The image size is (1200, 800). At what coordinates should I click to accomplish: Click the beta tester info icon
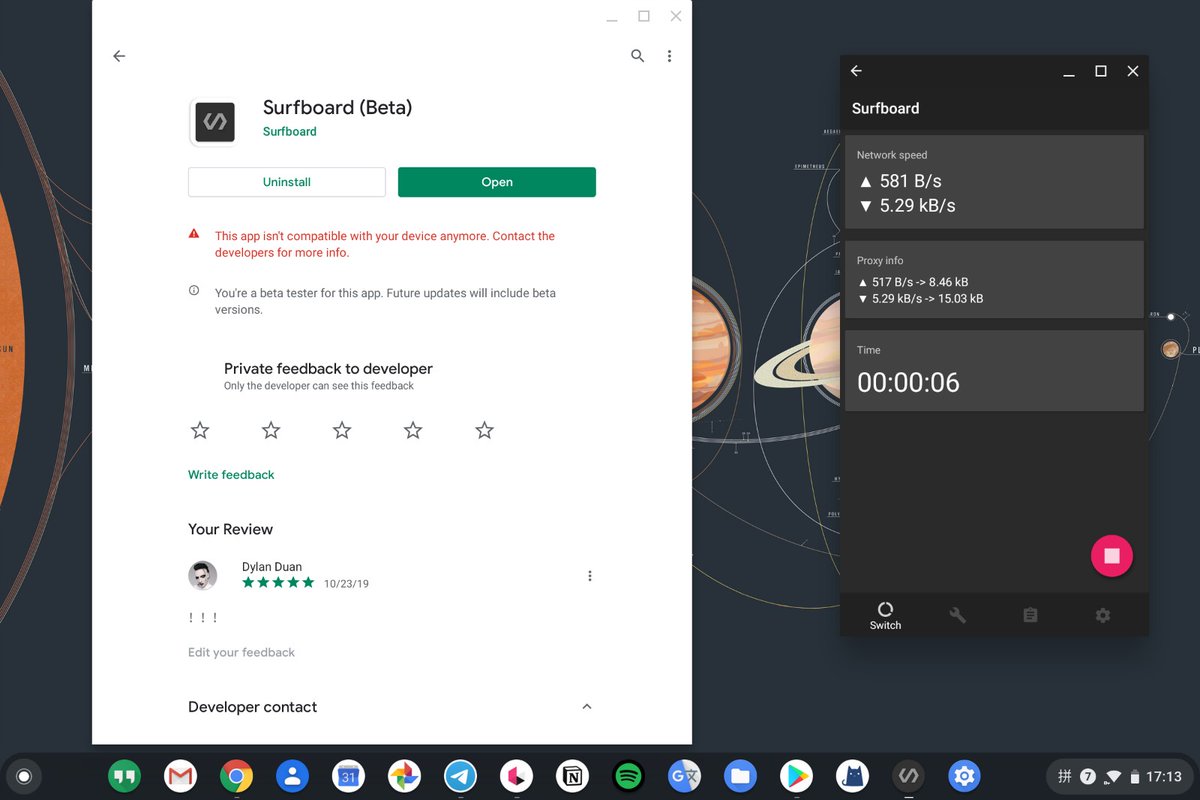194,291
